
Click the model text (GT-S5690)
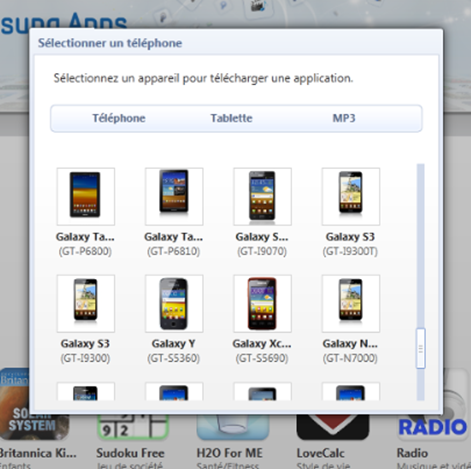point(262,358)
